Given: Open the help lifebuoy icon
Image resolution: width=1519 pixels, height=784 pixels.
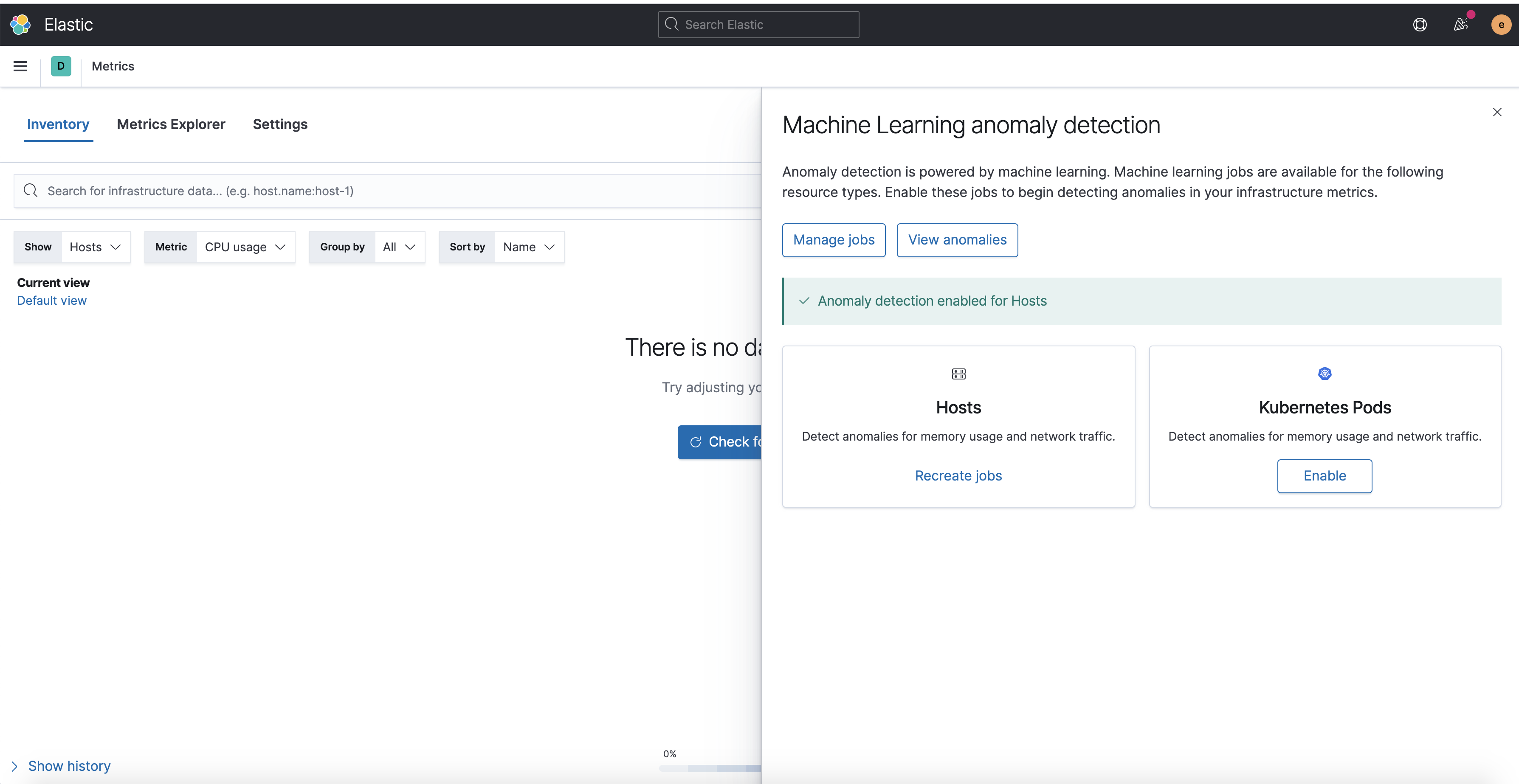Looking at the screenshot, I should click(1420, 25).
